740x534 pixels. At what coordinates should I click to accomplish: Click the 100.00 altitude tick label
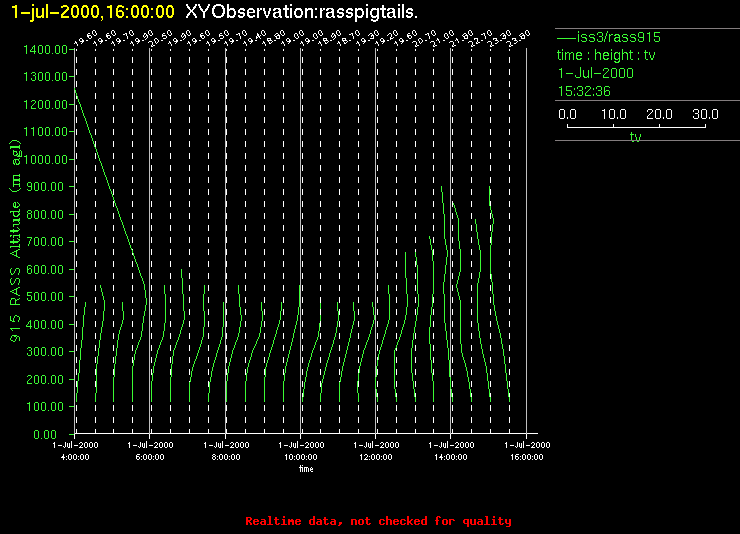point(47,407)
